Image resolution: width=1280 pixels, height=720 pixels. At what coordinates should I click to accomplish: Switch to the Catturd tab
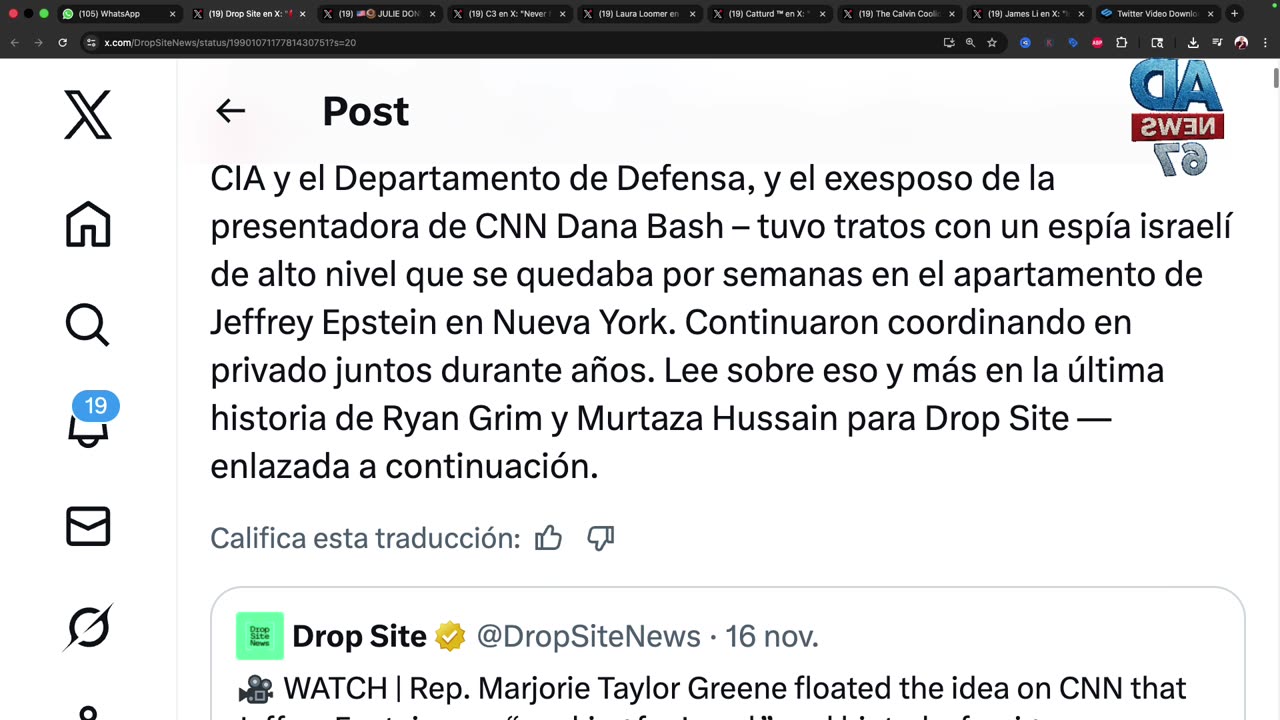coord(770,14)
